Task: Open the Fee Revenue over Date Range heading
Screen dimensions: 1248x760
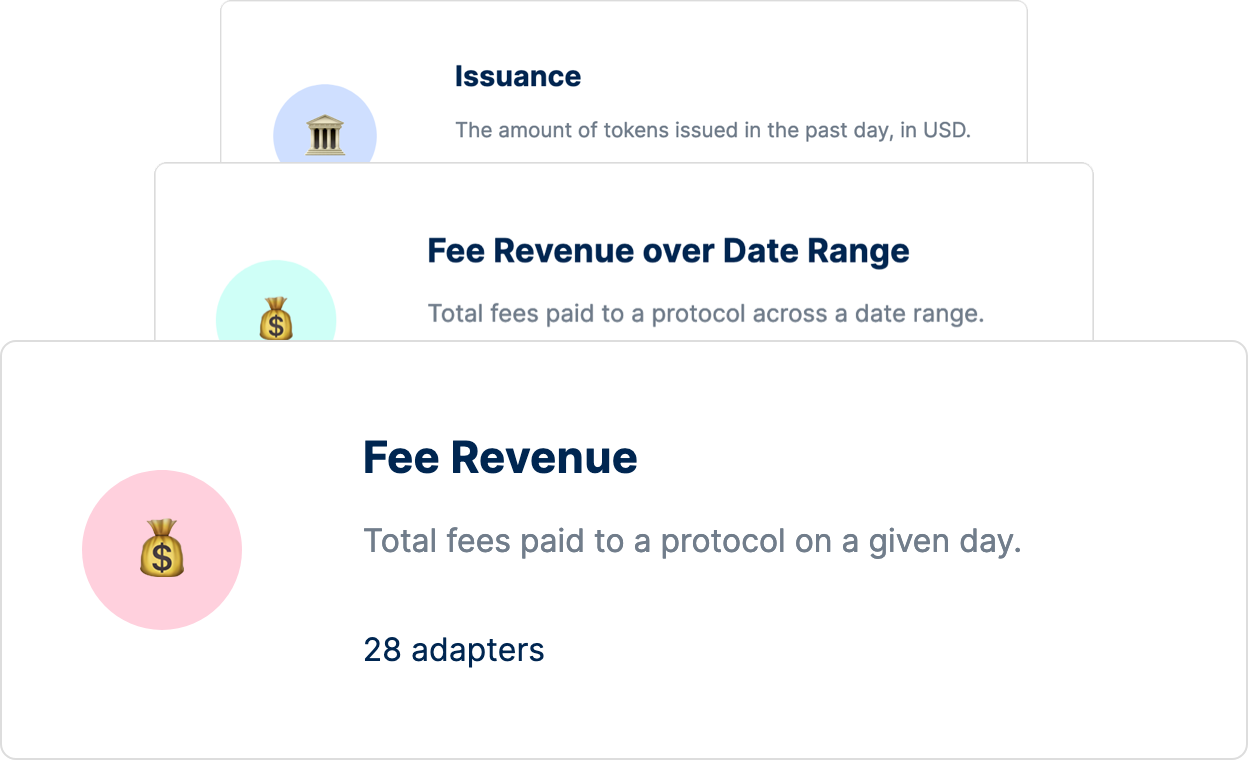Action: pos(668,251)
